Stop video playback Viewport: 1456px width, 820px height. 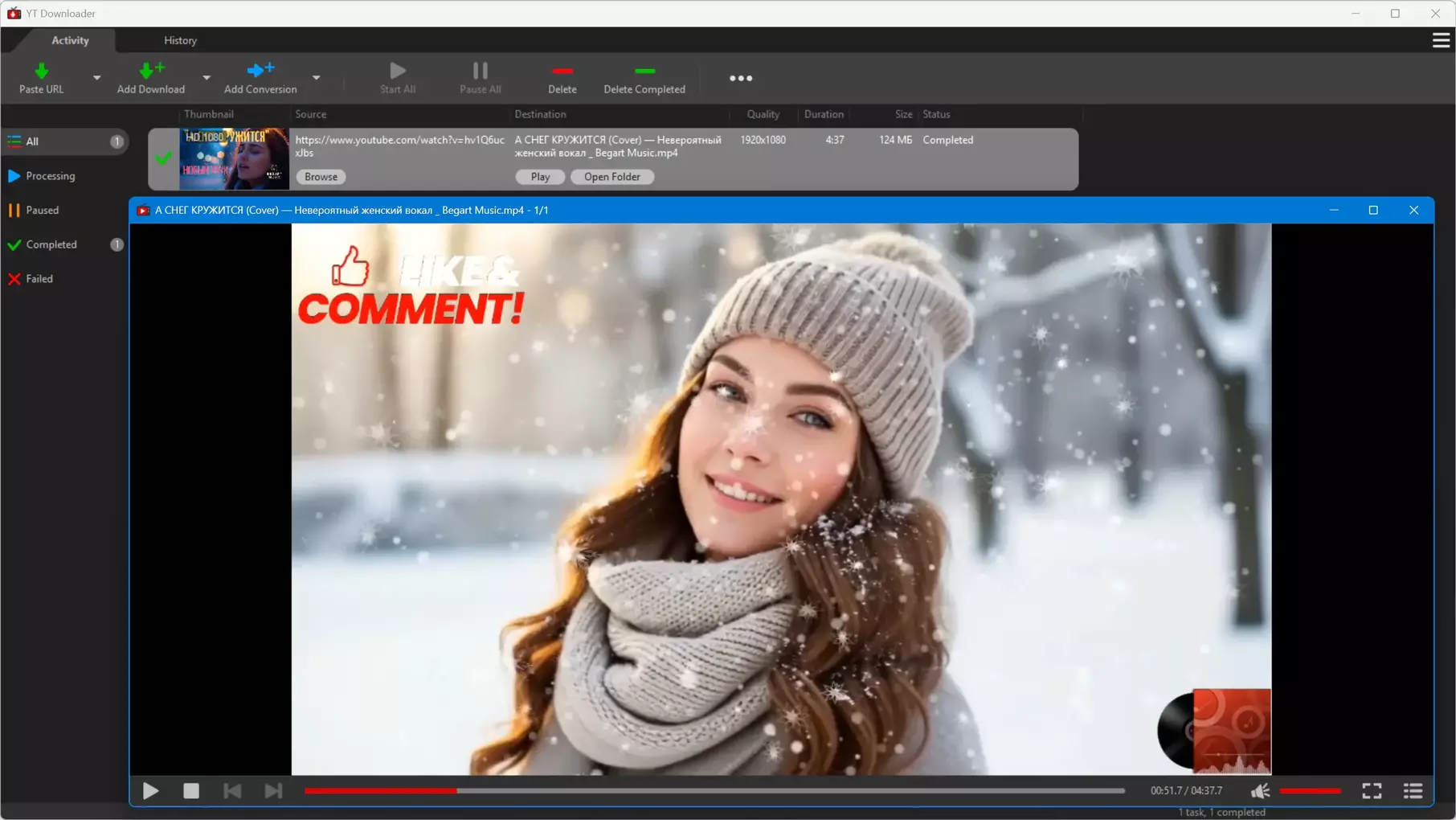(x=191, y=791)
